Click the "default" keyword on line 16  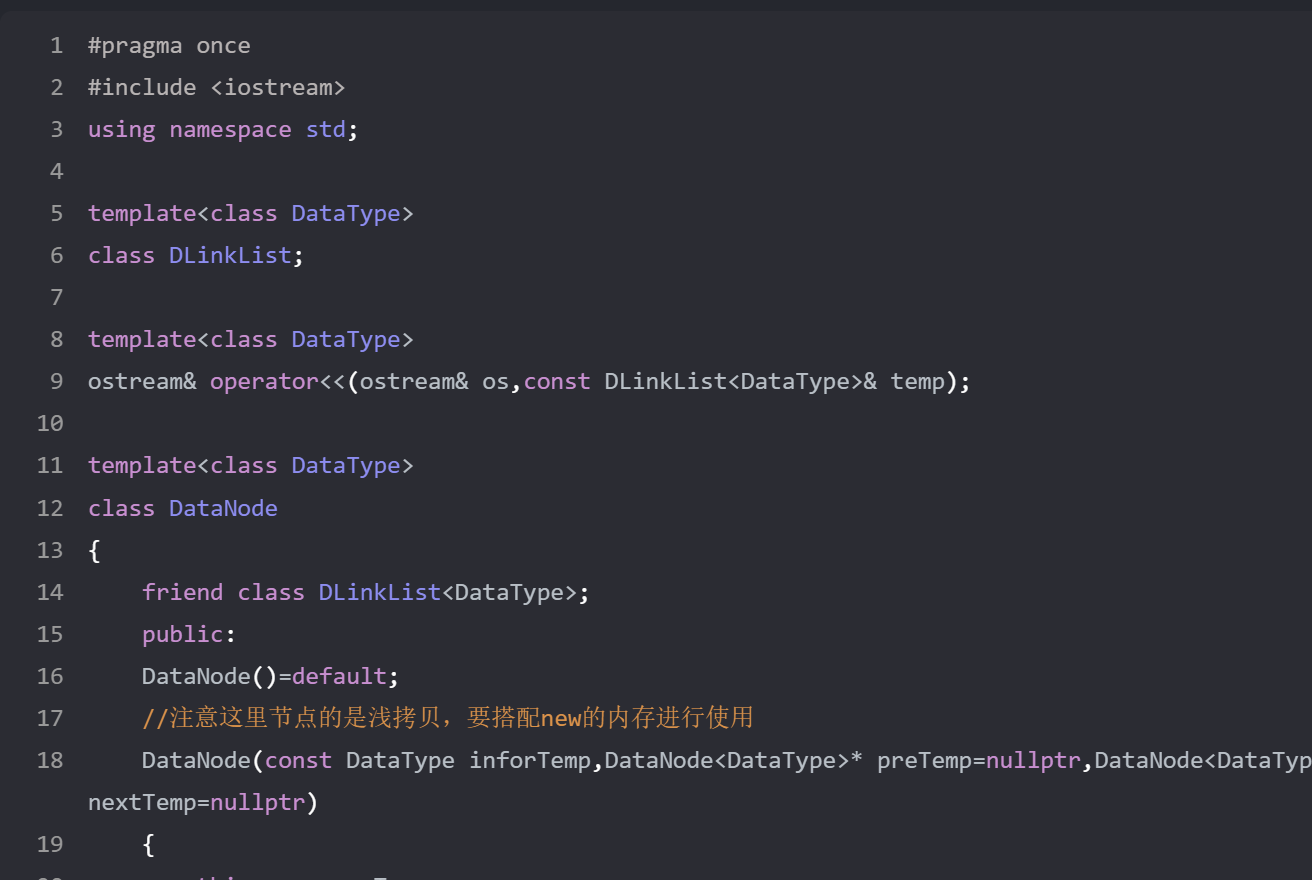(x=339, y=677)
